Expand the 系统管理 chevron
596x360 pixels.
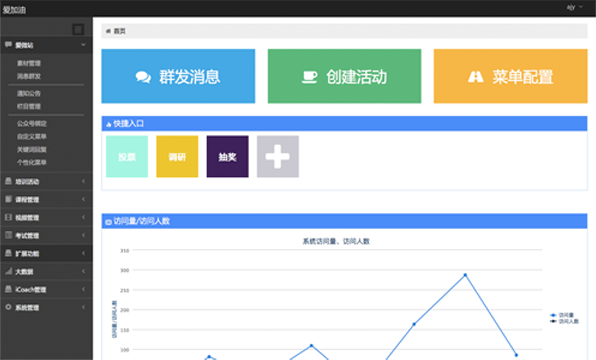pos(83,307)
